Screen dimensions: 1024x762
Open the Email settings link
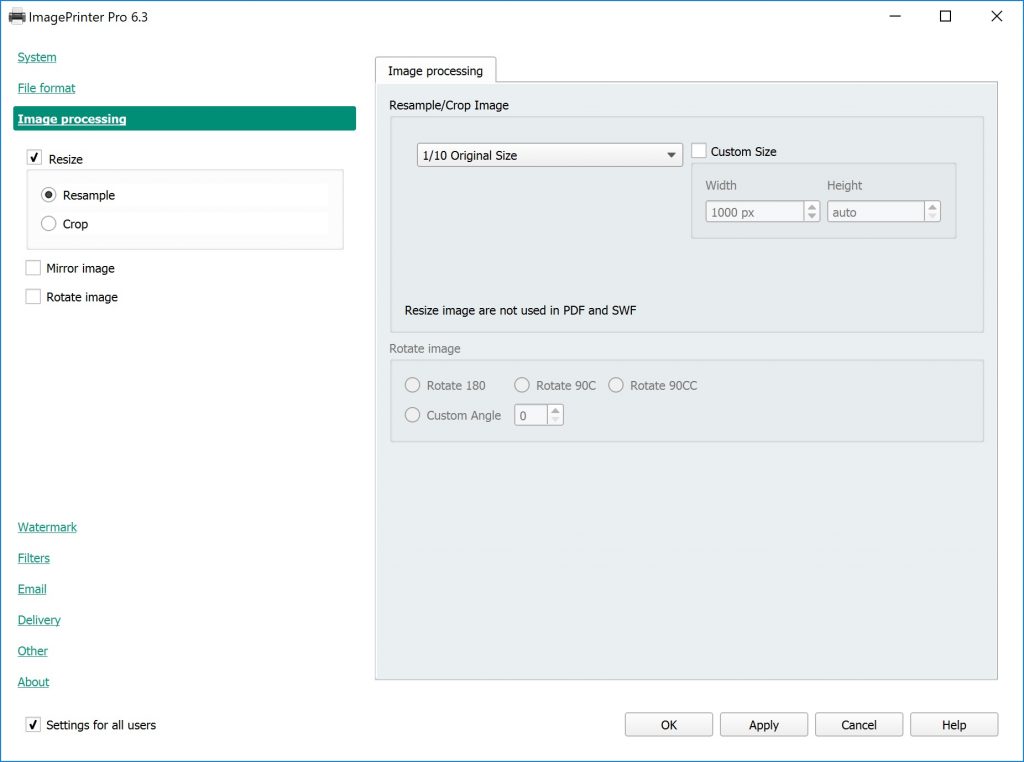coord(32,589)
